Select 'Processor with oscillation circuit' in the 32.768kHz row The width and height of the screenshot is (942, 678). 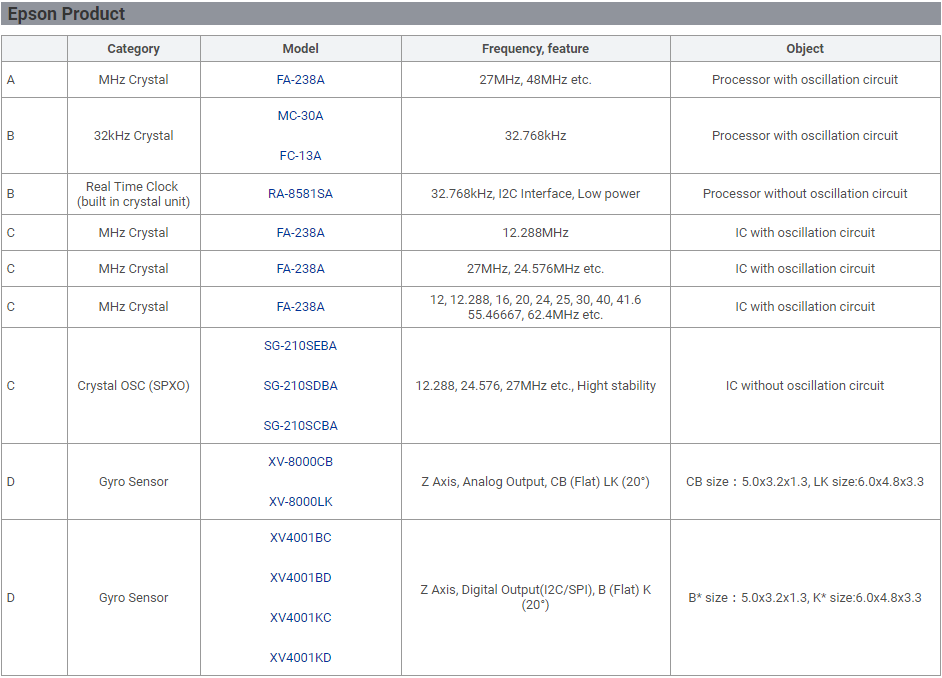[x=805, y=136]
